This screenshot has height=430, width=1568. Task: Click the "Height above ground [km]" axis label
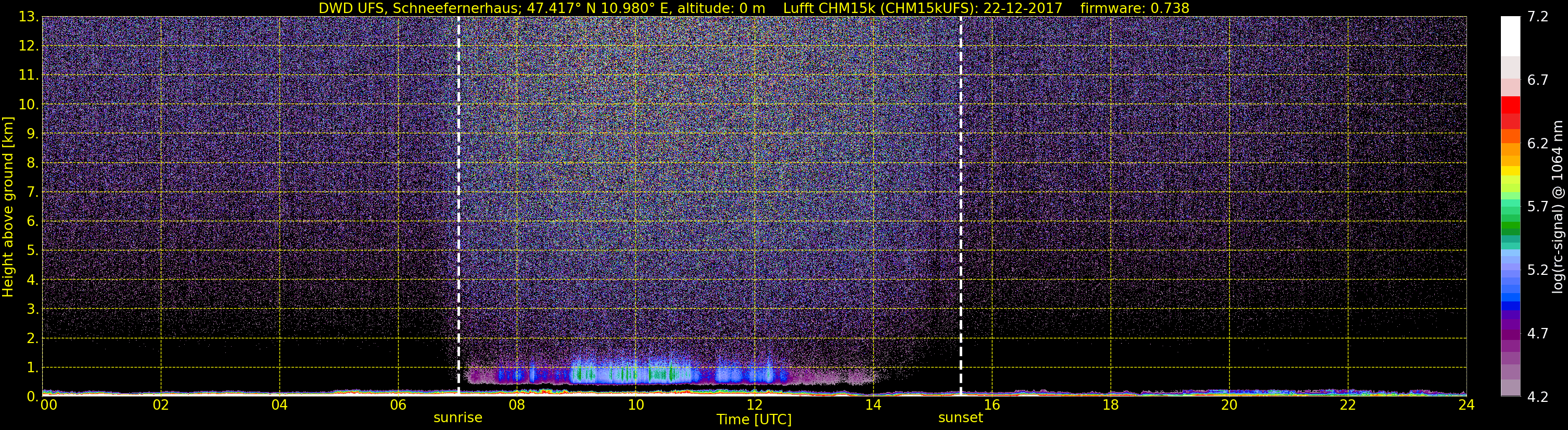pos(8,207)
